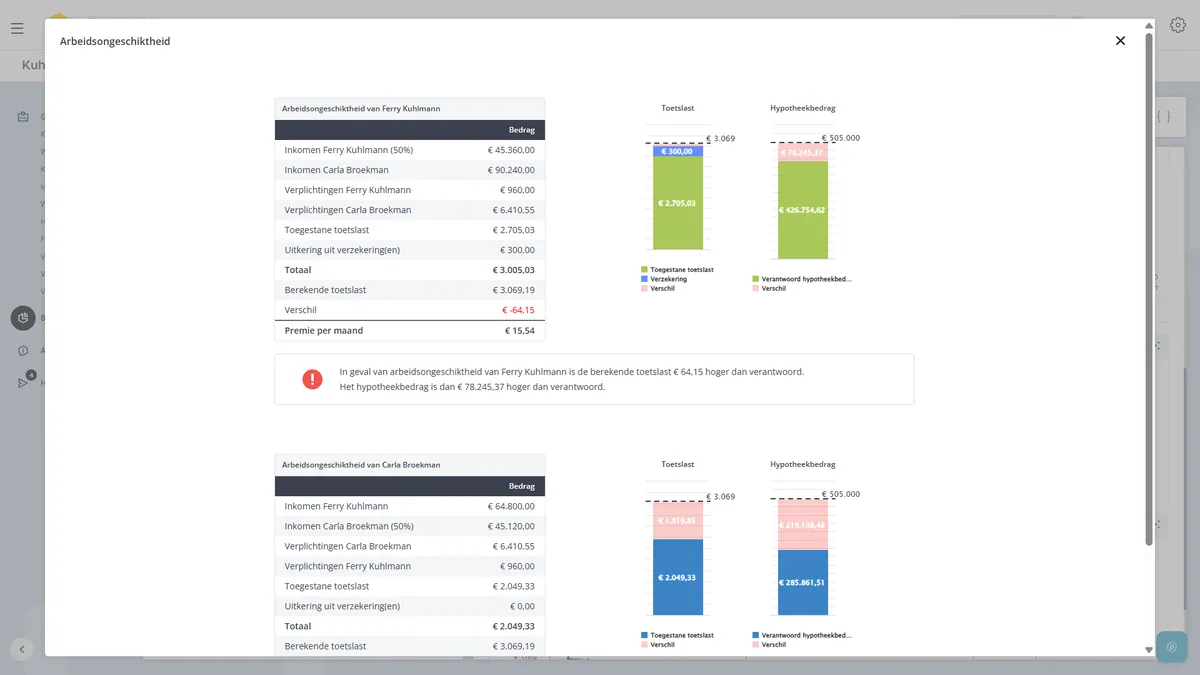This screenshot has height=675, width=1200.
Task: Click the "€ 0,00" insurance payout value
Action: click(x=522, y=606)
